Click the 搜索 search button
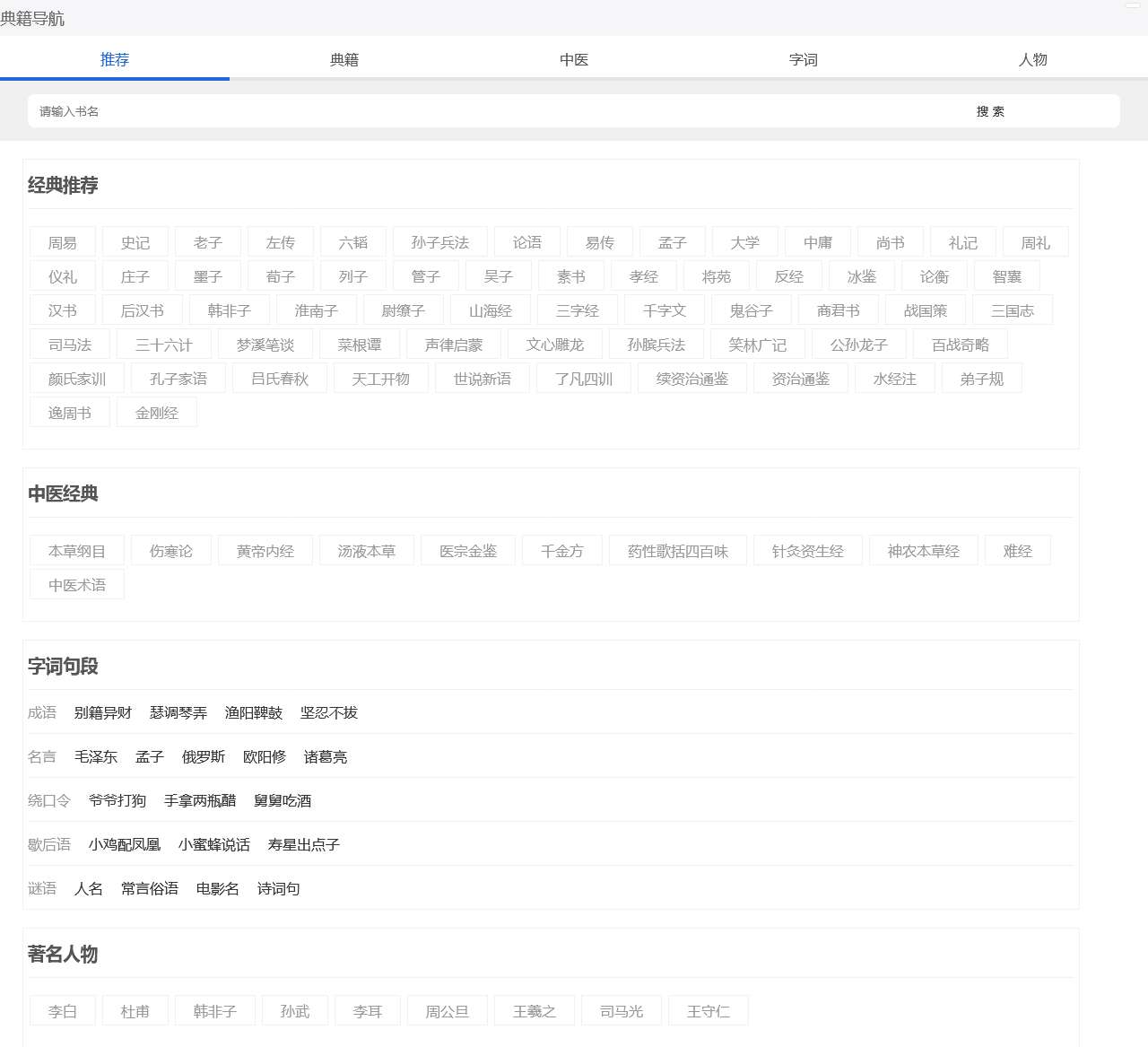Screen dimensions: 1148x1047 tap(990, 111)
